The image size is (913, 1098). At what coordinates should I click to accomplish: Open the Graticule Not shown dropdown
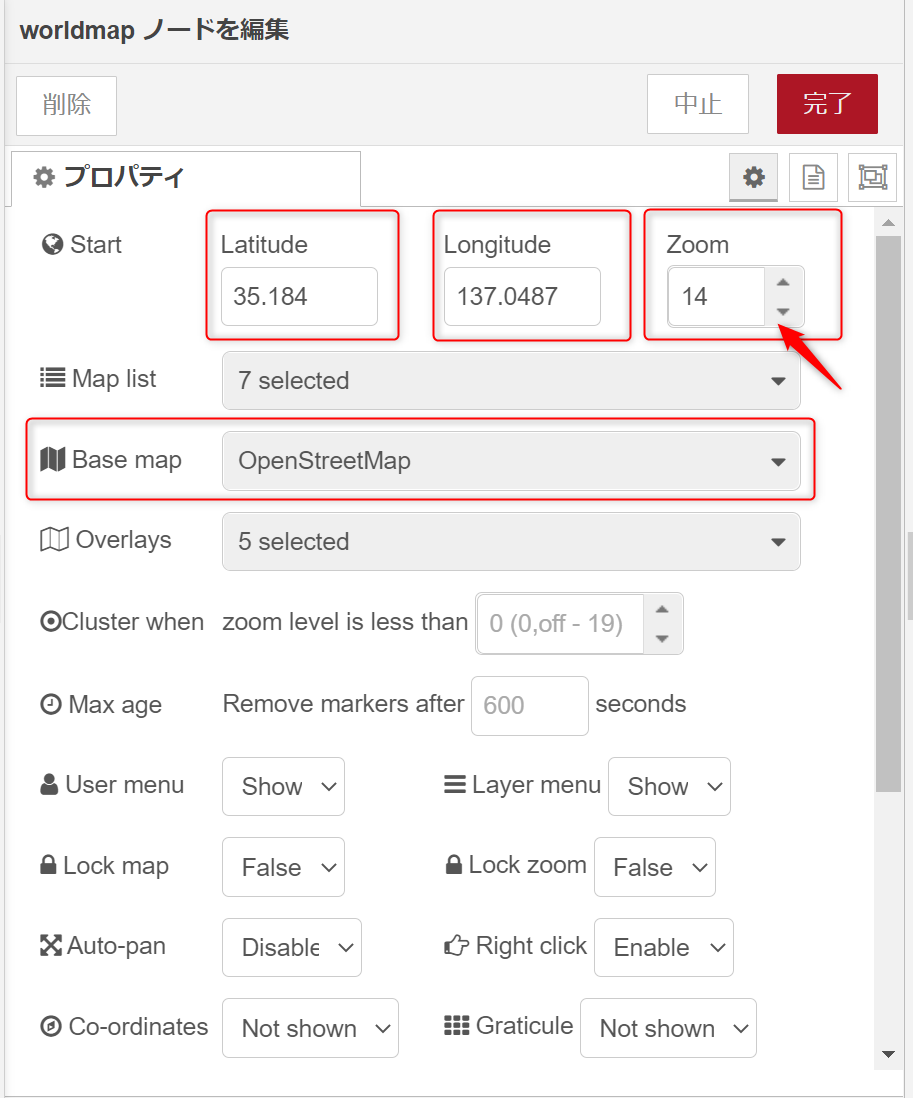tap(669, 1028)
